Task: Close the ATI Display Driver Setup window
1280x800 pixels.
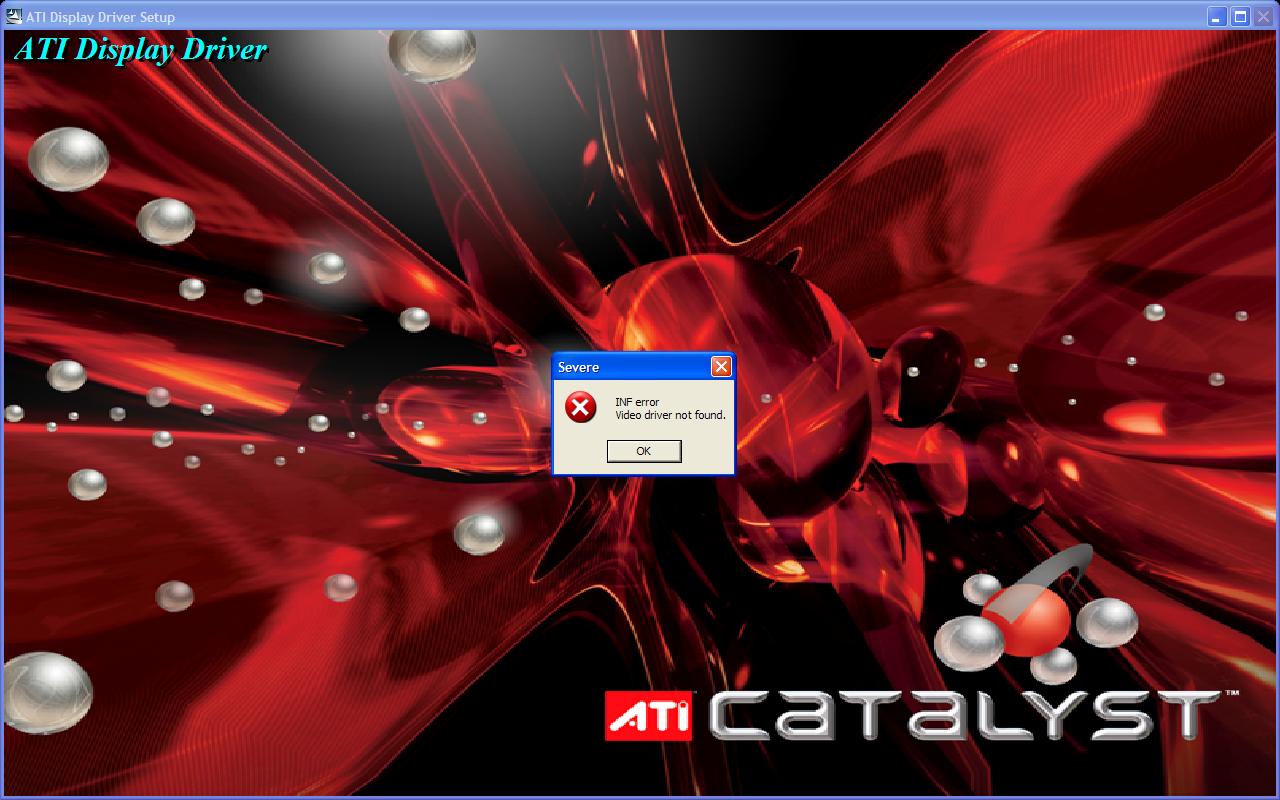Action: (x=1263, y=17)
